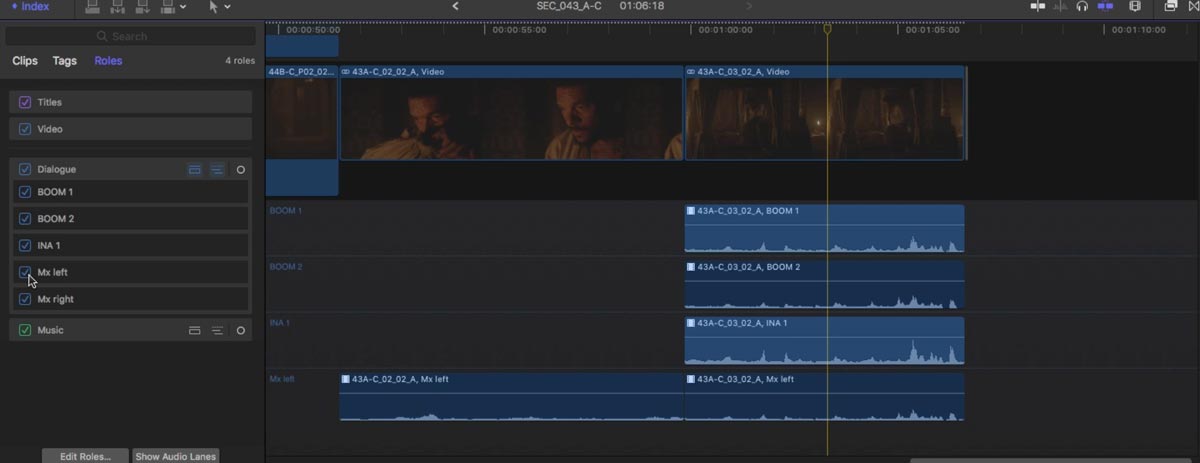
Task: Disable the BOOM 2 subrole checkbox
Action: click(25, 219)
